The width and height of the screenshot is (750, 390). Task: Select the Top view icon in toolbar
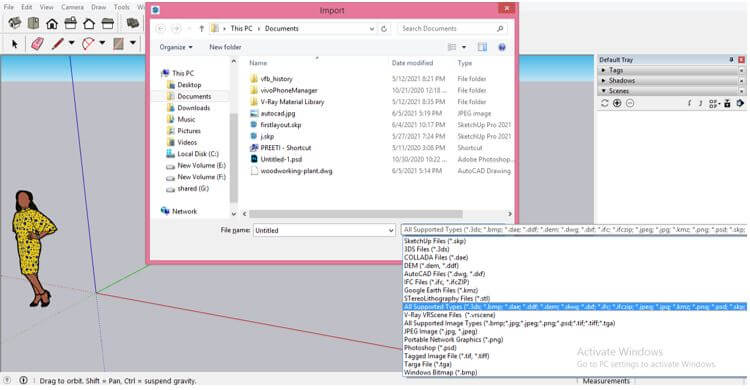pyautogui.click(x=33, y=23)
